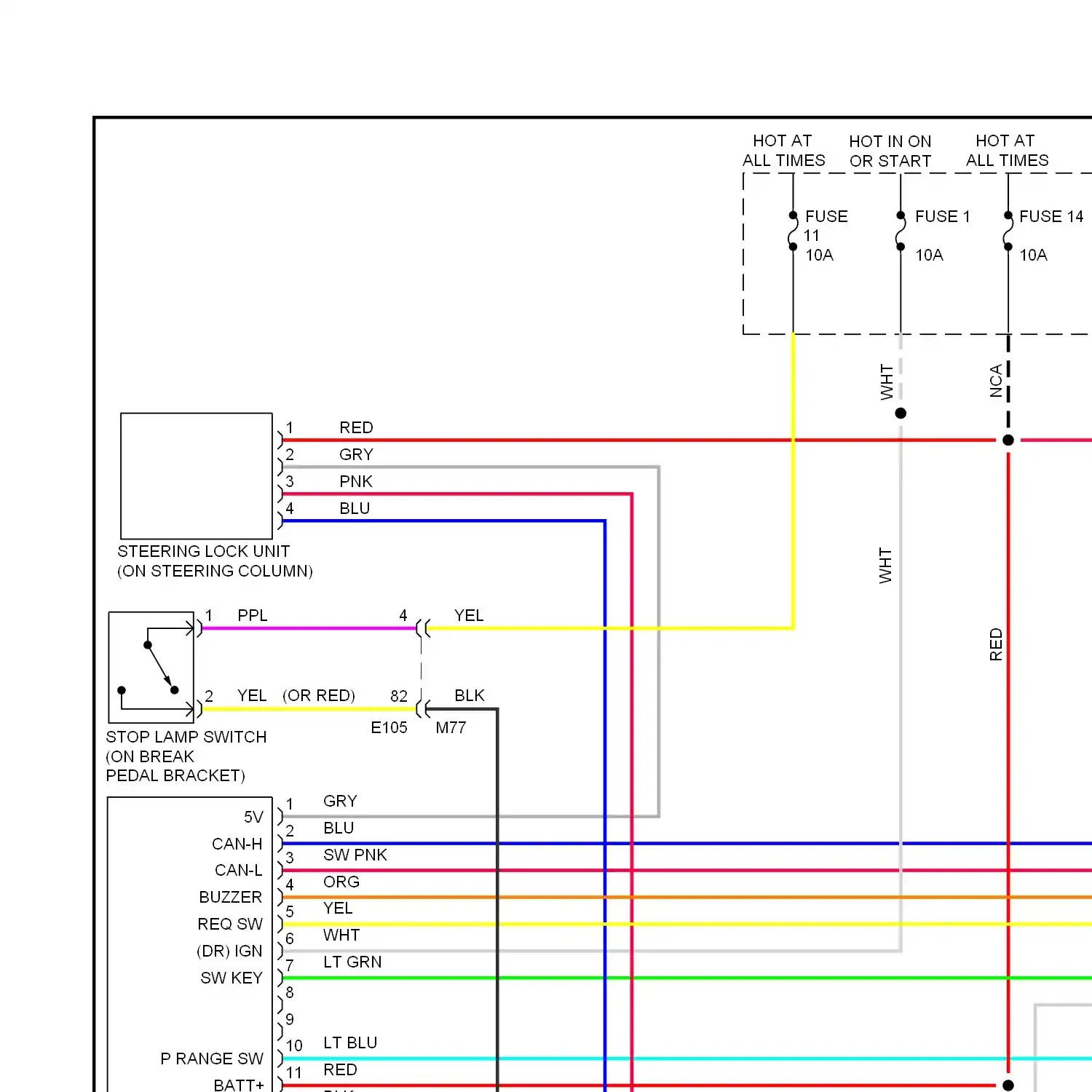The width and height of the screenshot is (1092, 1092).
Task: Click the 'HOT IN ON OR START' label
Action: click(890, 151)
